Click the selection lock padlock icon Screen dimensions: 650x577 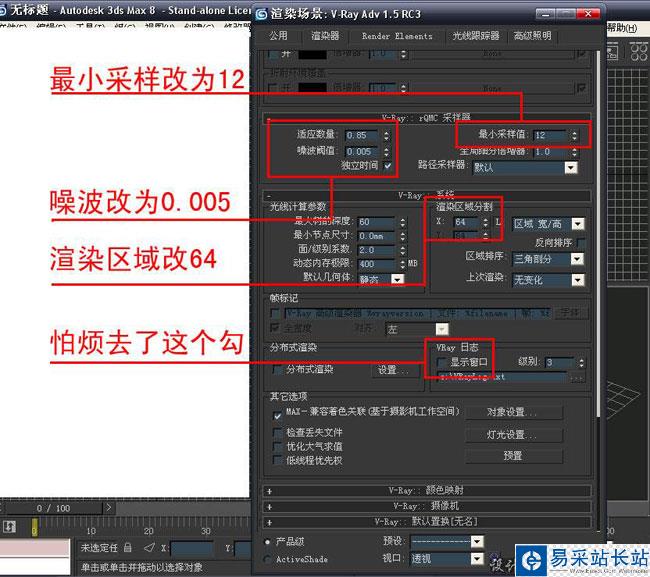pos(128,548)
